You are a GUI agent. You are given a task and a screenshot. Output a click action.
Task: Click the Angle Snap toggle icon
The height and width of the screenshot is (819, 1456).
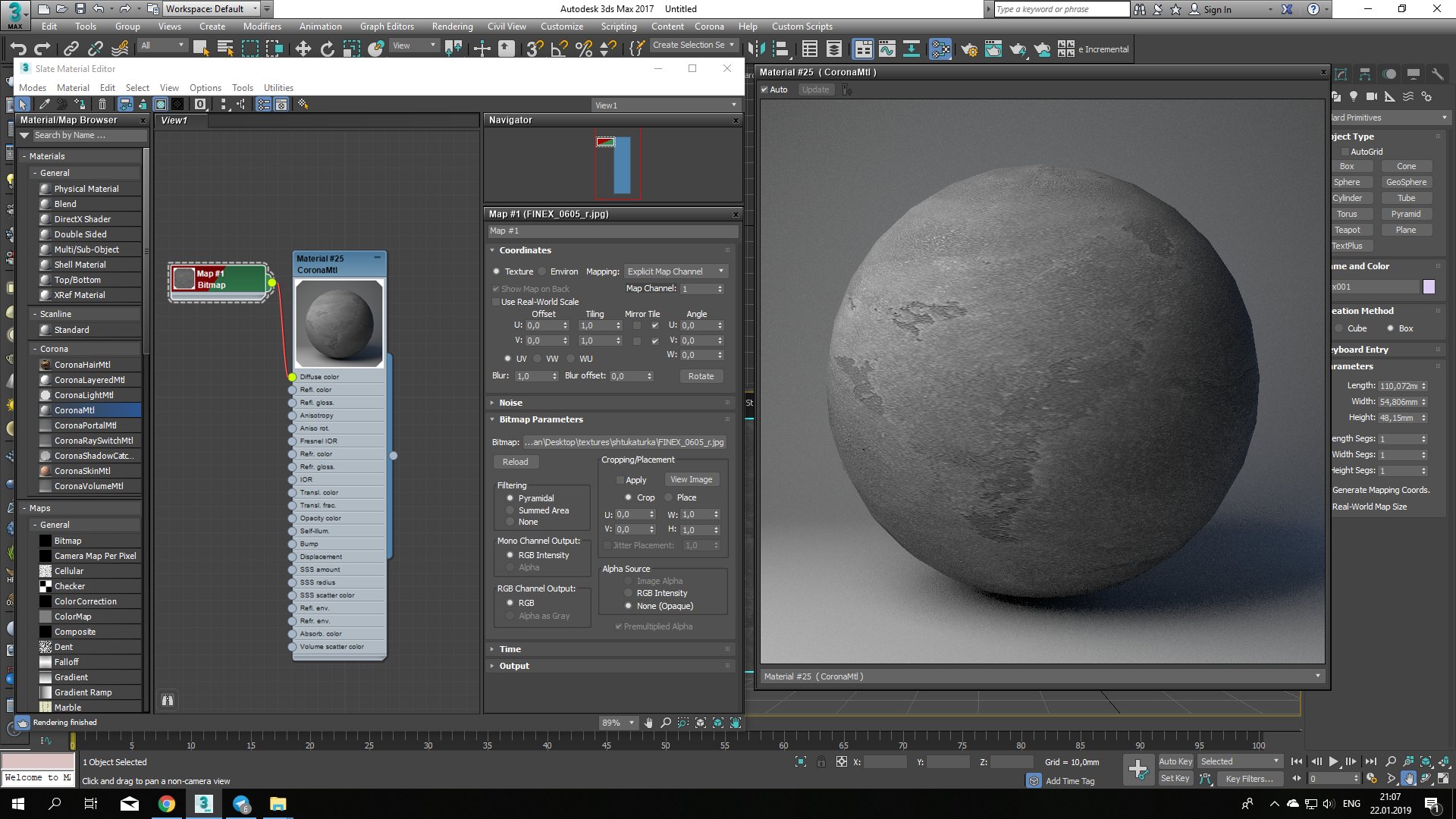(559, 49)
